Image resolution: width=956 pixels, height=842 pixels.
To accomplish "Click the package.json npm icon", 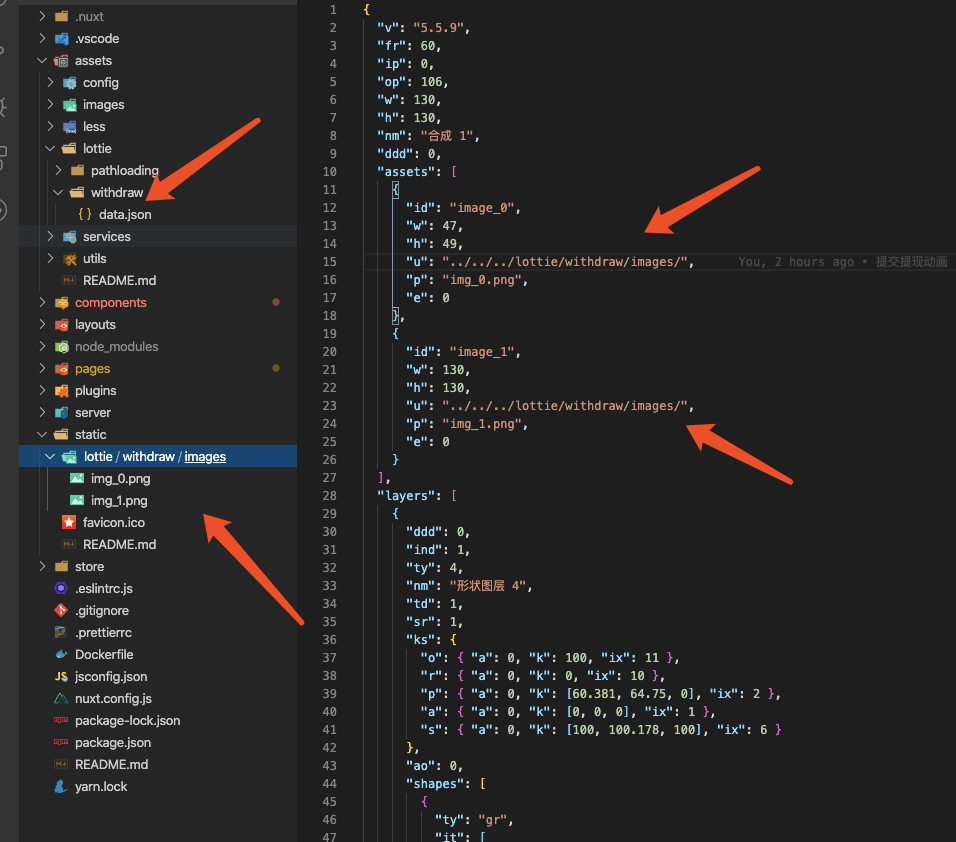I will click(61, 742).
